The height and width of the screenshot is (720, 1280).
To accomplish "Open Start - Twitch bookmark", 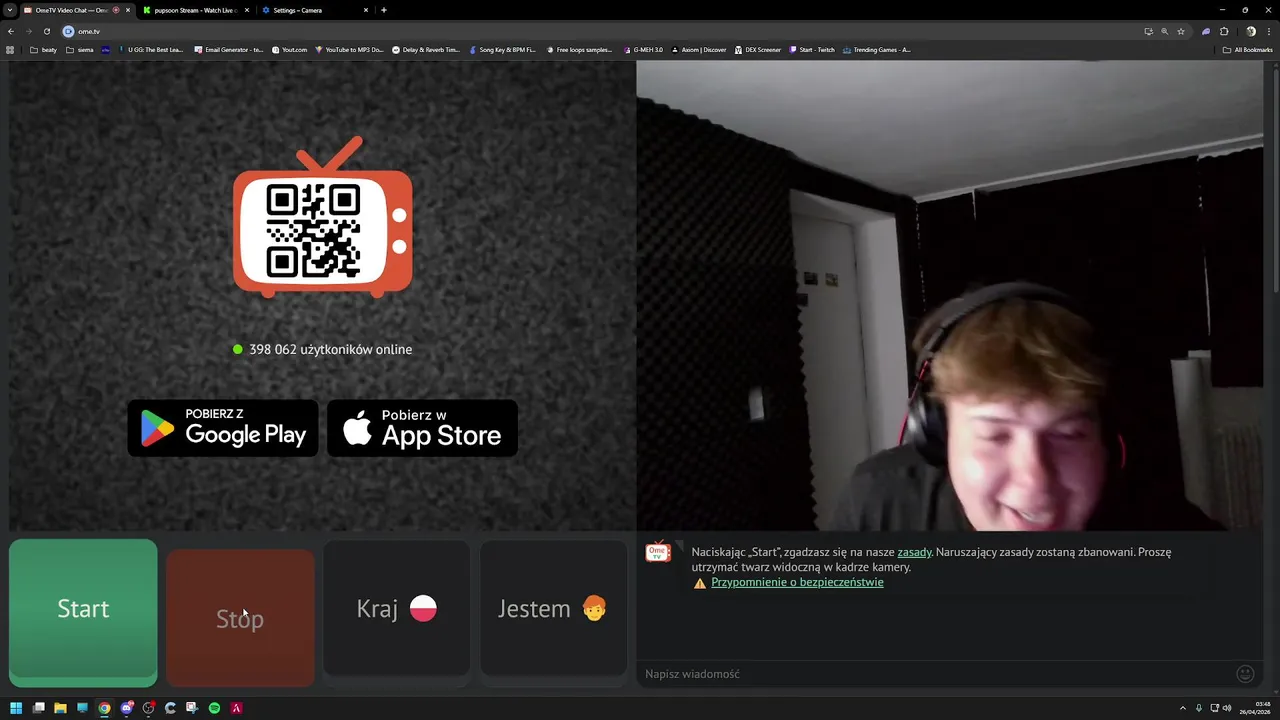I will [x=812, y=50].
